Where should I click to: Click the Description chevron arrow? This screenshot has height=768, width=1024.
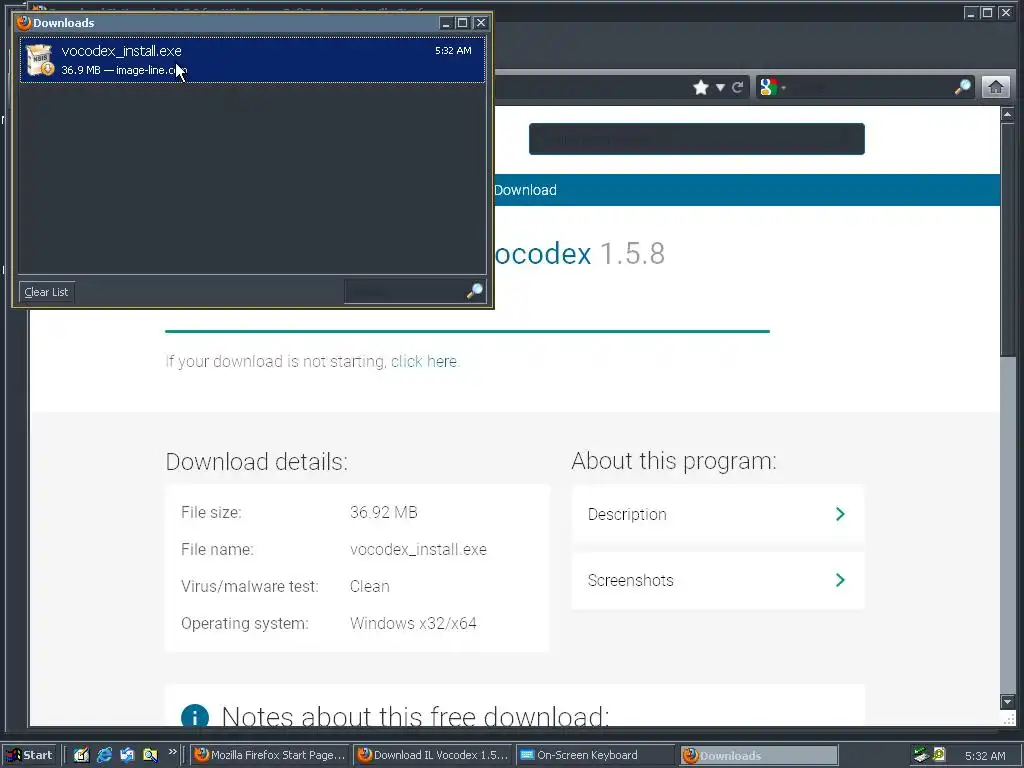(x=840, y=514)
